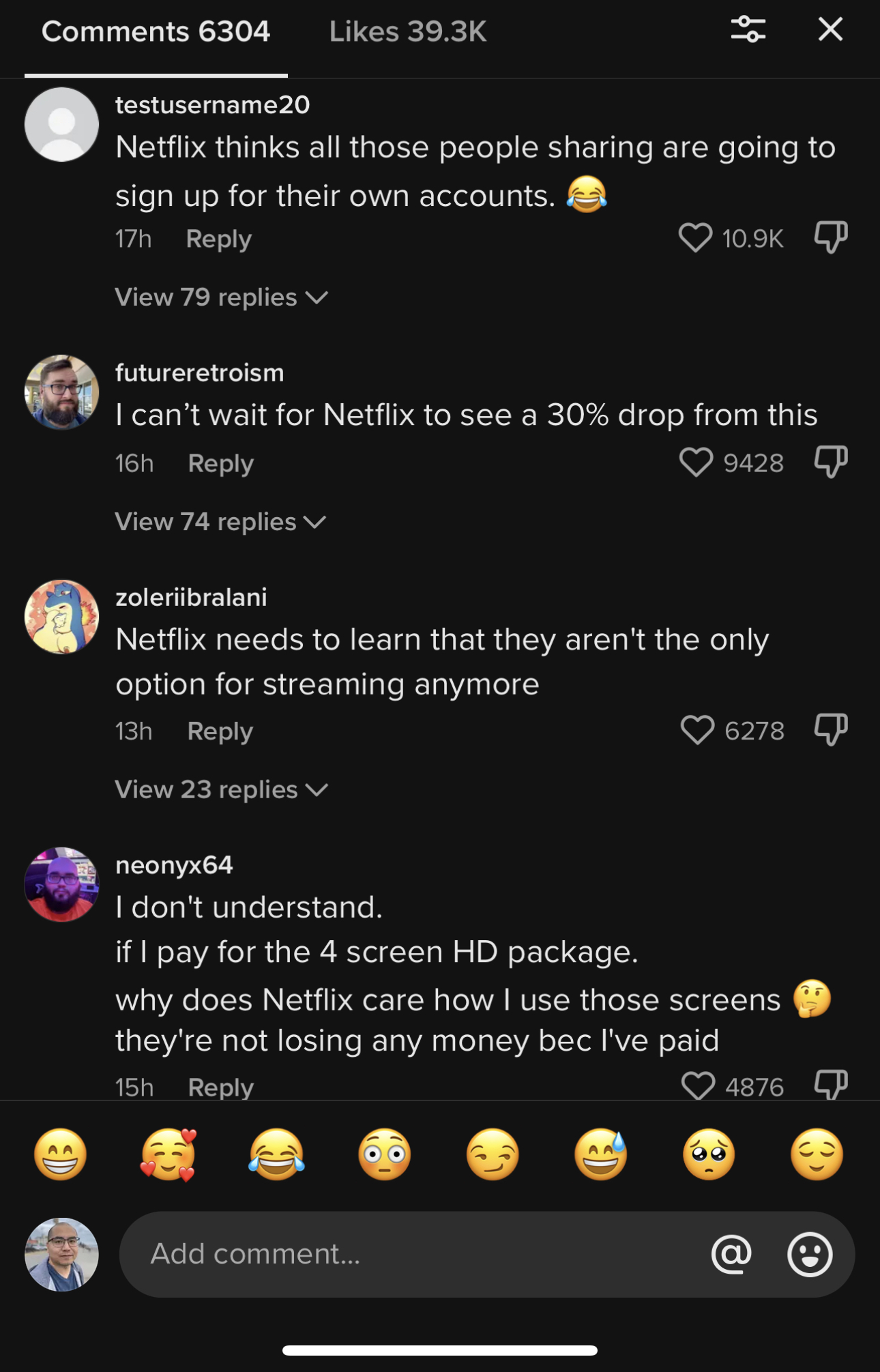Reply to futureretroism's comment

coord(220,463)
